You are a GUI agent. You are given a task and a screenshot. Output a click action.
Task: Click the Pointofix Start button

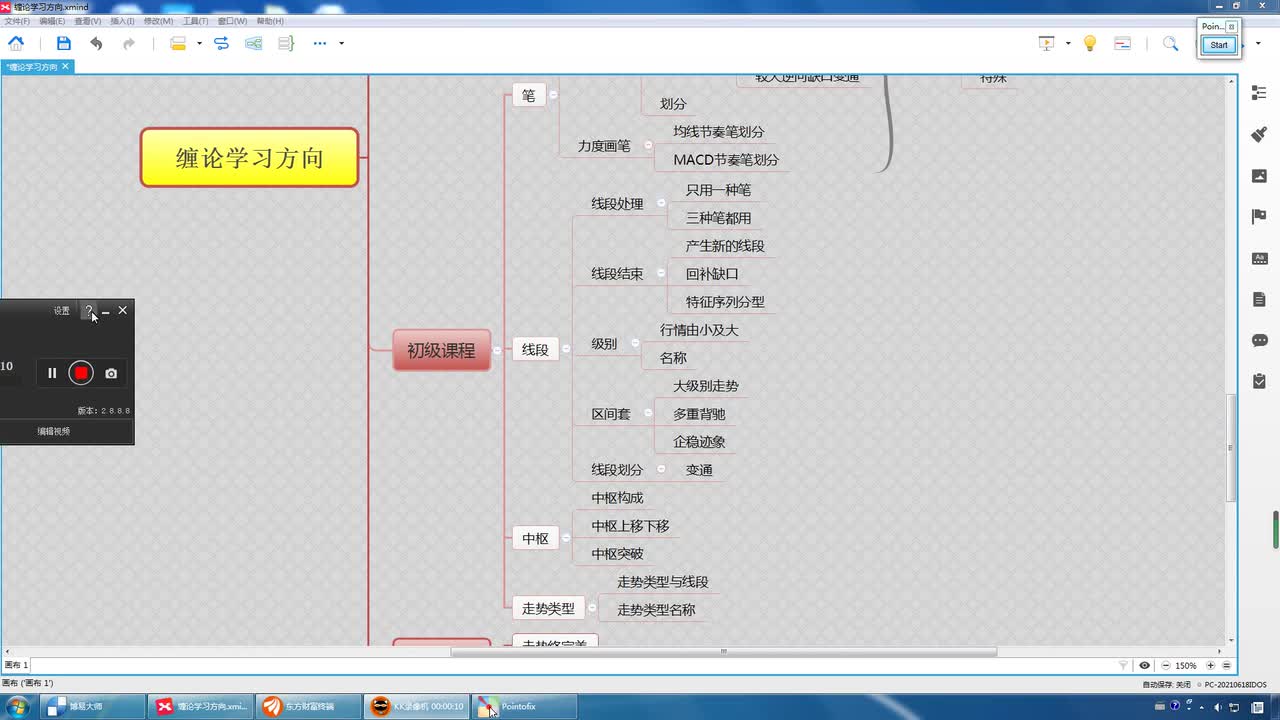click(1219, 45)
